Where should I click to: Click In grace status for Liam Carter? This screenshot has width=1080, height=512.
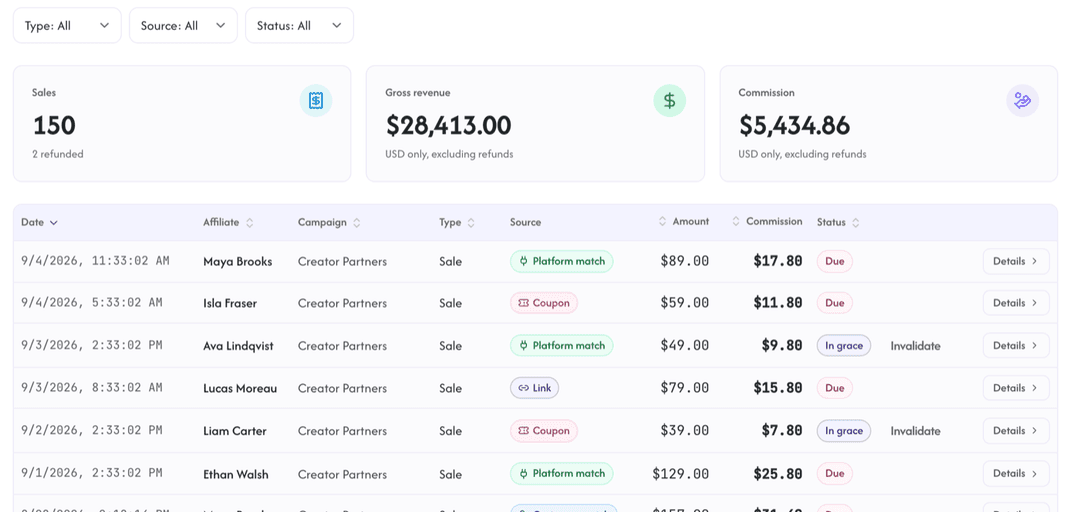844,431
